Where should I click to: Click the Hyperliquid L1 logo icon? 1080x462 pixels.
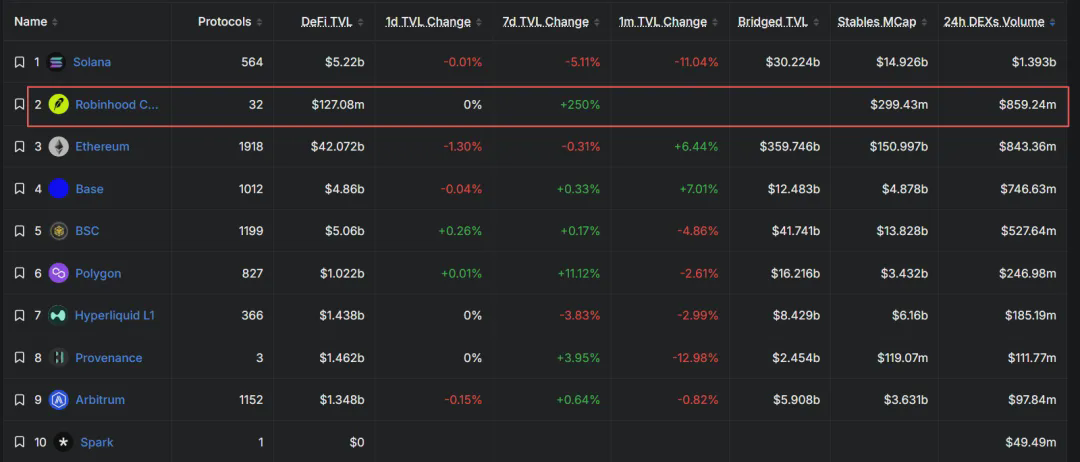tap(59, 315)
